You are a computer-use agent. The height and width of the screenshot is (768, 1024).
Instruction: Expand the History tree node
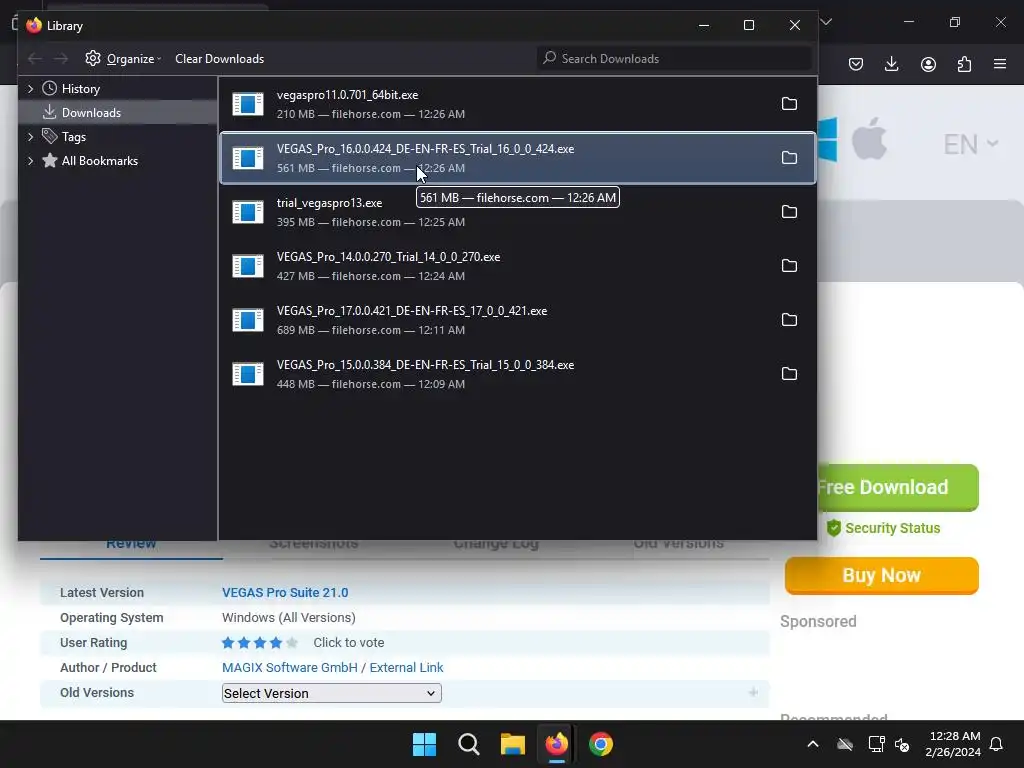tap(30, 89)
